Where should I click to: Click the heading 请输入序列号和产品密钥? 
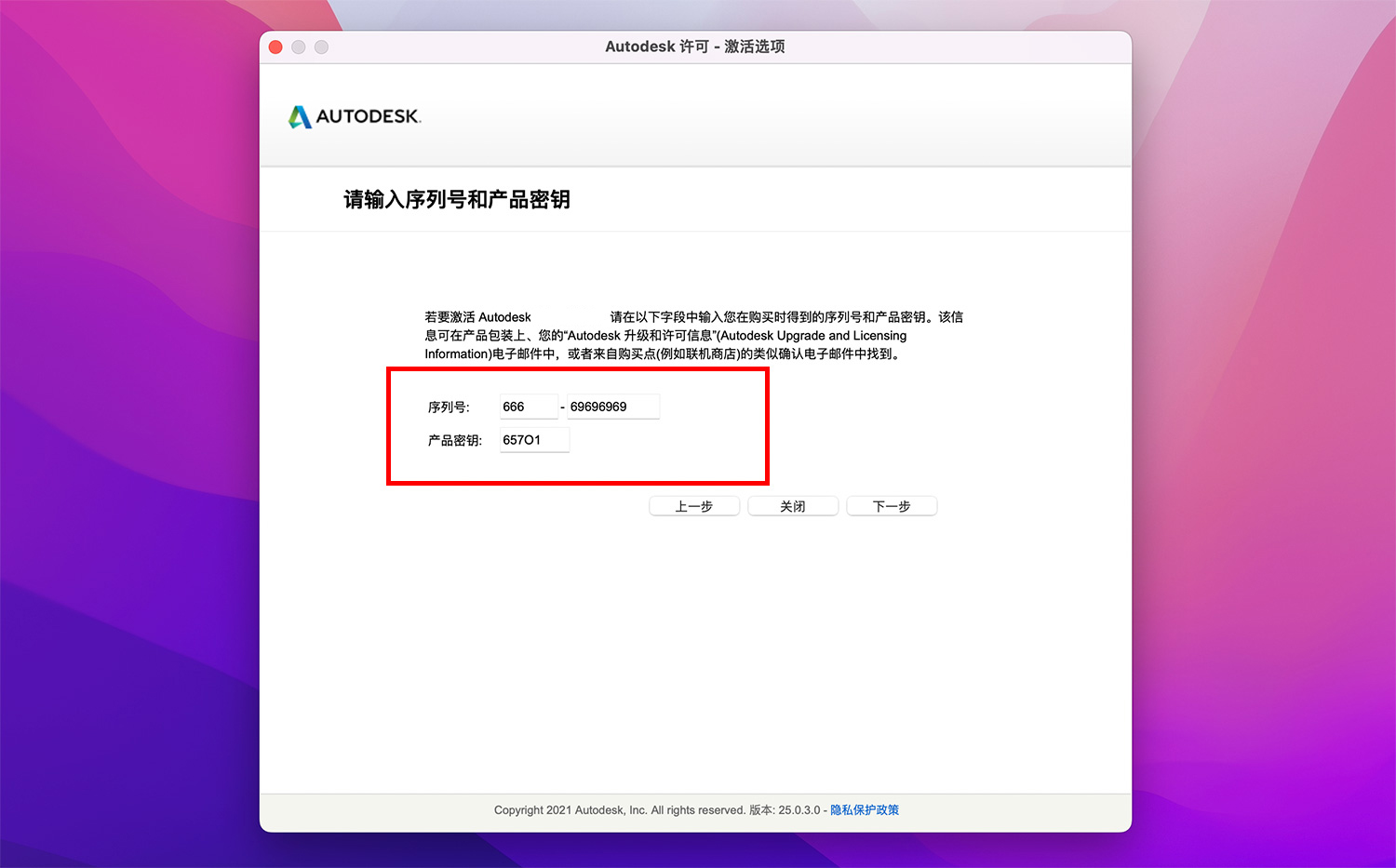(457, 200)
